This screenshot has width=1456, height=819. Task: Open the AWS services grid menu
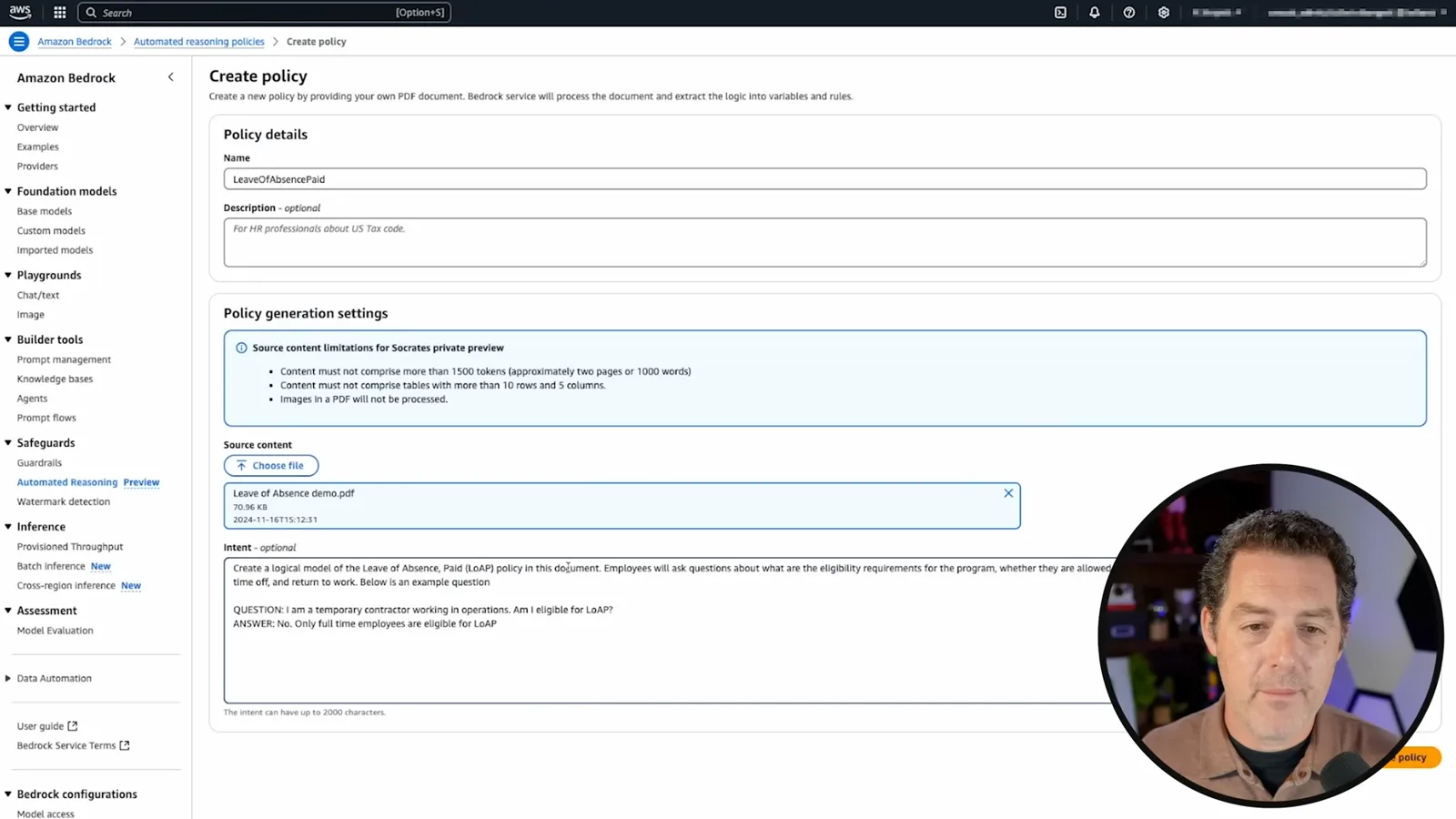(60, 13)
